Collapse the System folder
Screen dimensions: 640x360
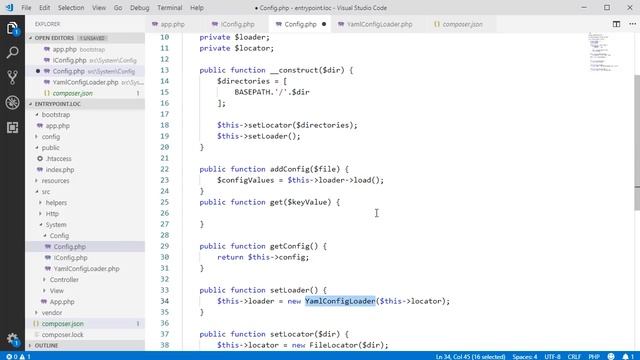click(x=56, y=225)
